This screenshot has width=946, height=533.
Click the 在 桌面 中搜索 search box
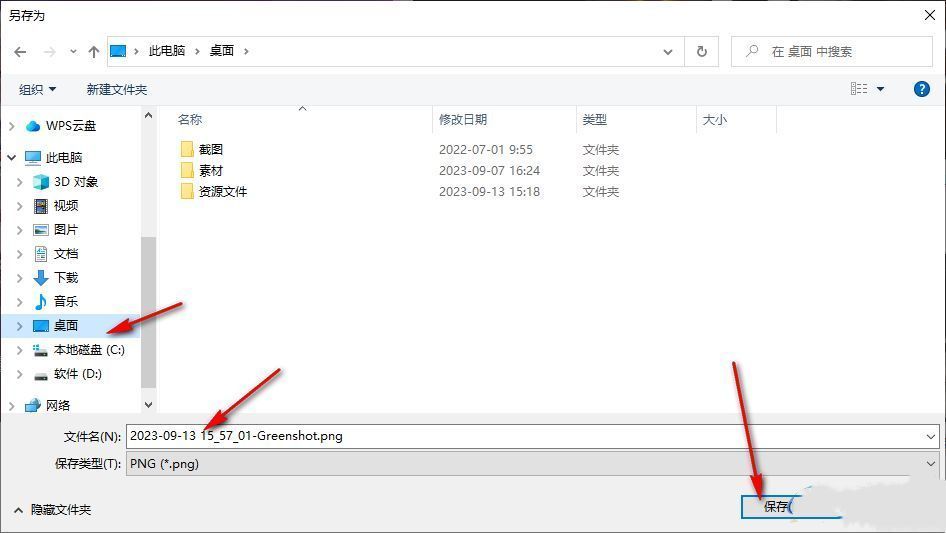pos(832,52)
